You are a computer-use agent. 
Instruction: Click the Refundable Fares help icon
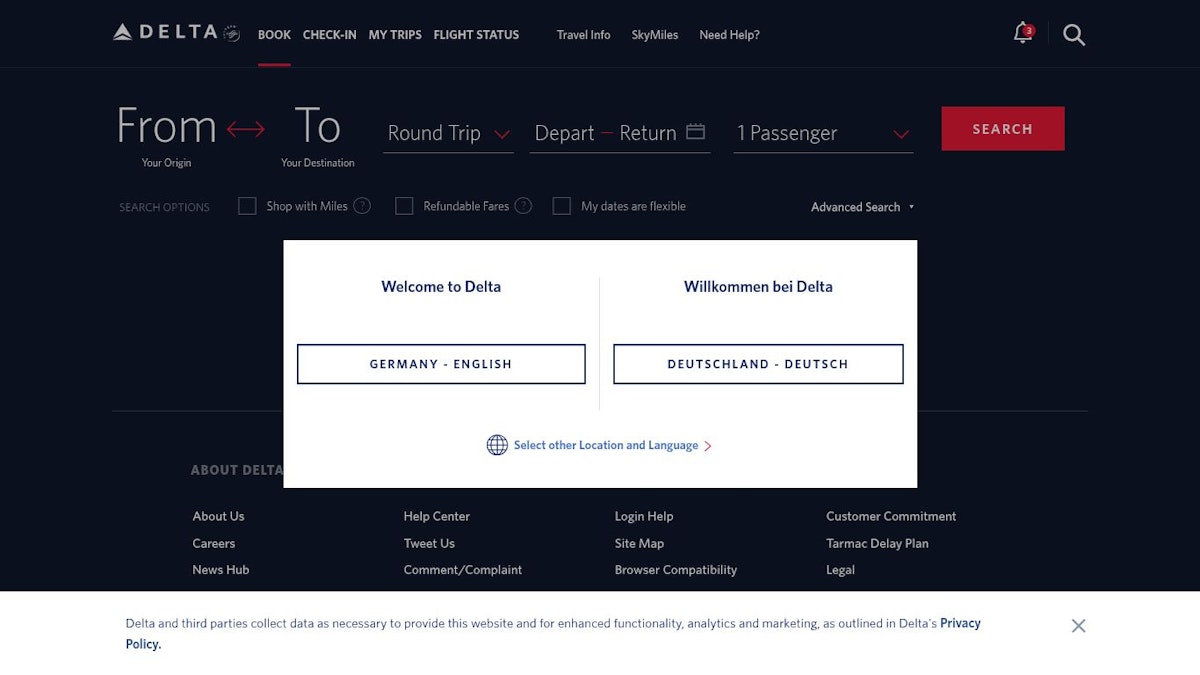(523, 206)
